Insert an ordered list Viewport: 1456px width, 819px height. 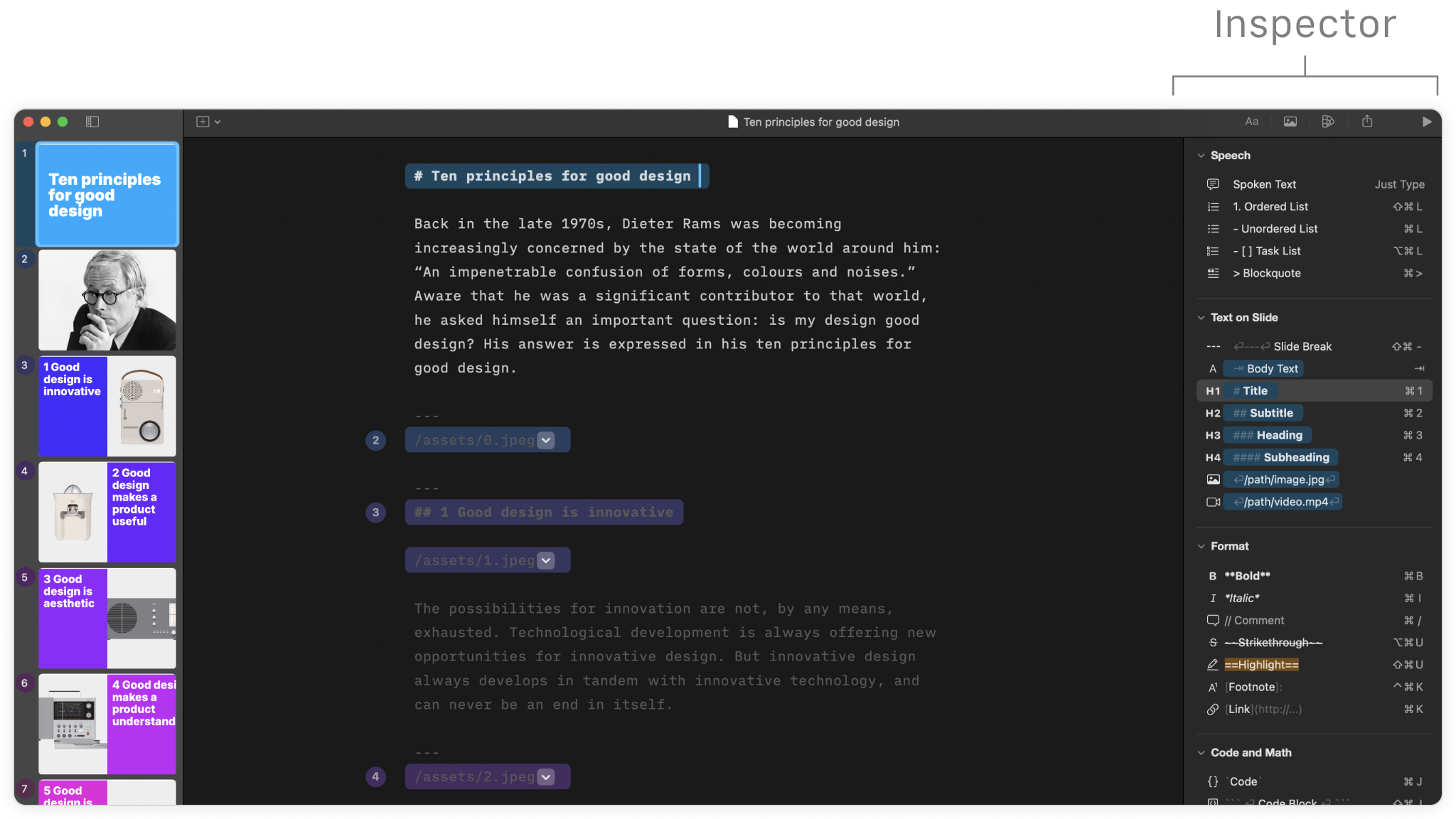1270,206
